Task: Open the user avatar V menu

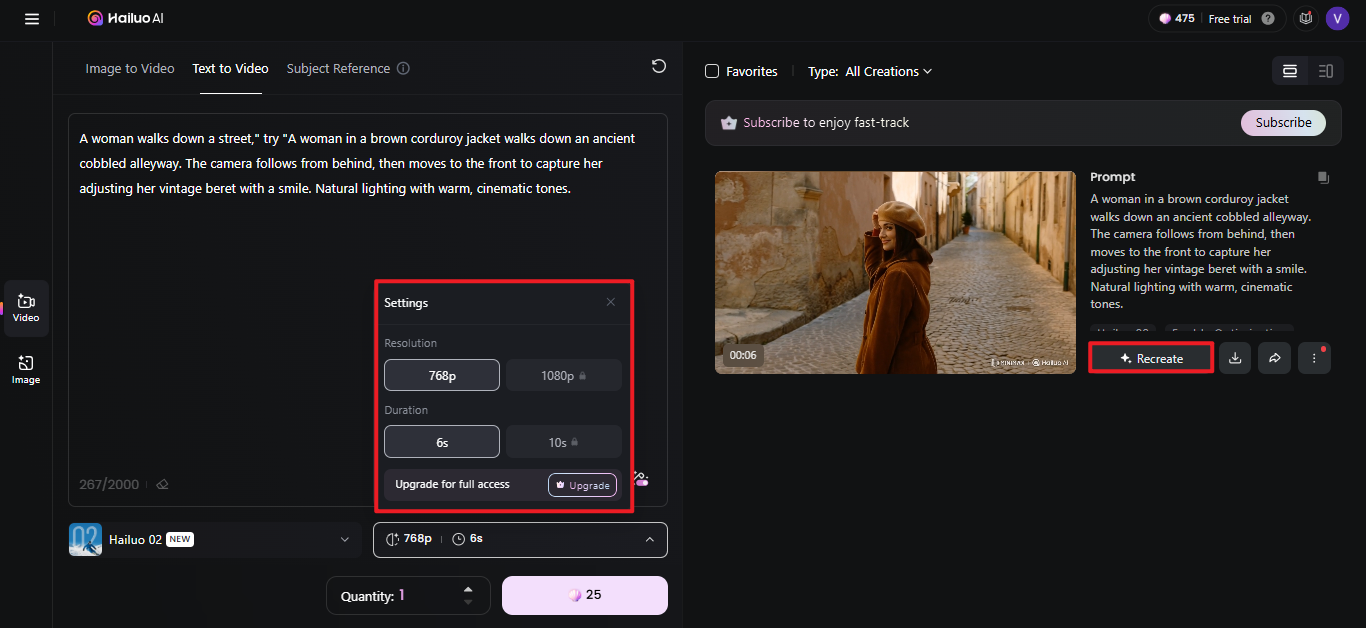Action: click(1337, 18)
